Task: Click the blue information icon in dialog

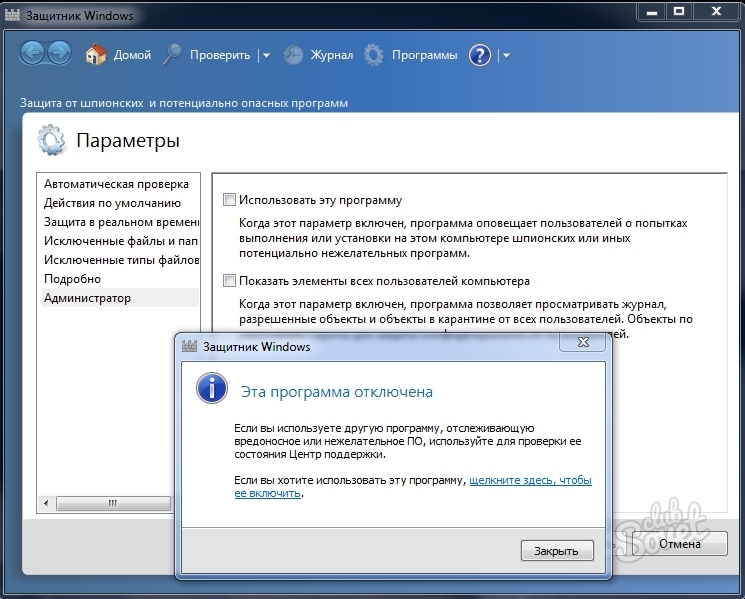Action: (212, 388)
